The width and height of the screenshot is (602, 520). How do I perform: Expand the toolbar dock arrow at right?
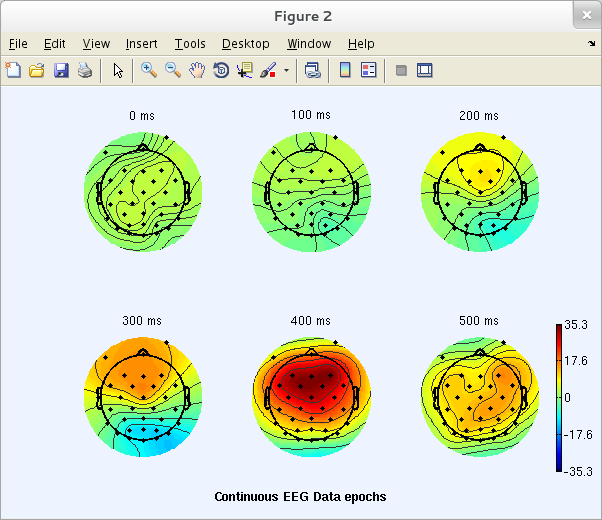tap(591, 44)
